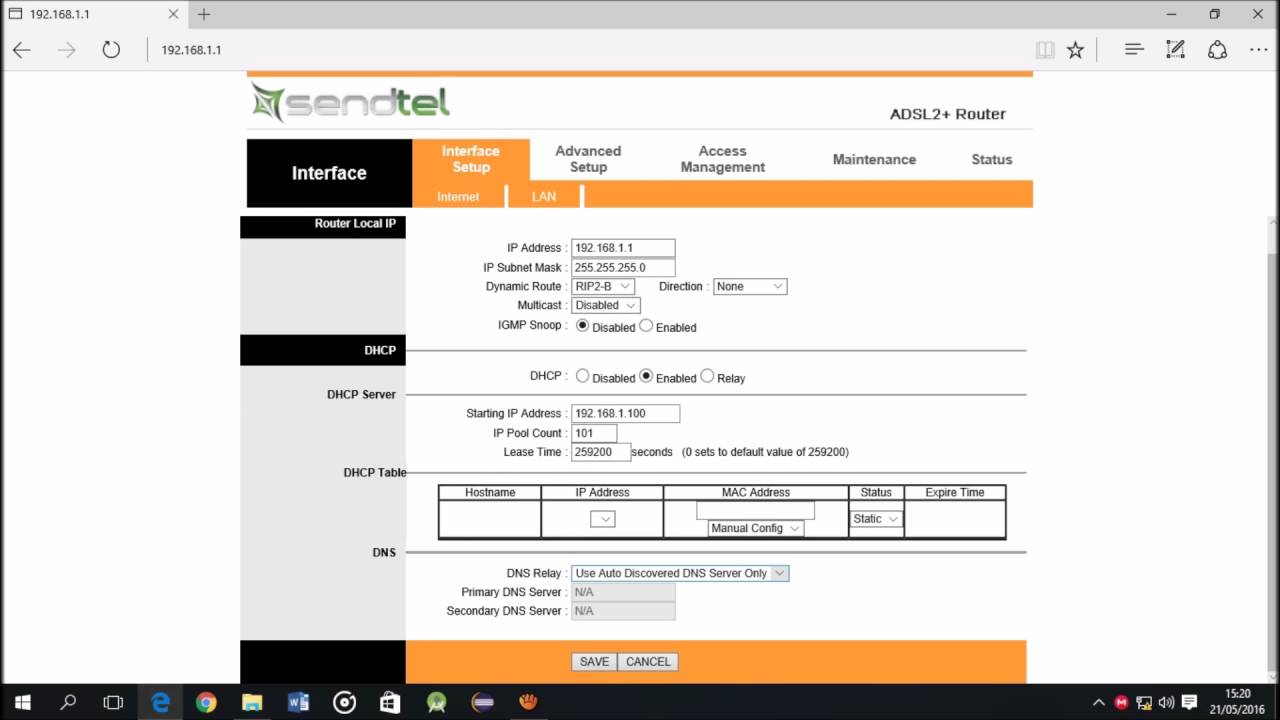Select DHCP Enabled radio button
Image resolution: width=1280 pixels, height=720 pixels.
646,376
